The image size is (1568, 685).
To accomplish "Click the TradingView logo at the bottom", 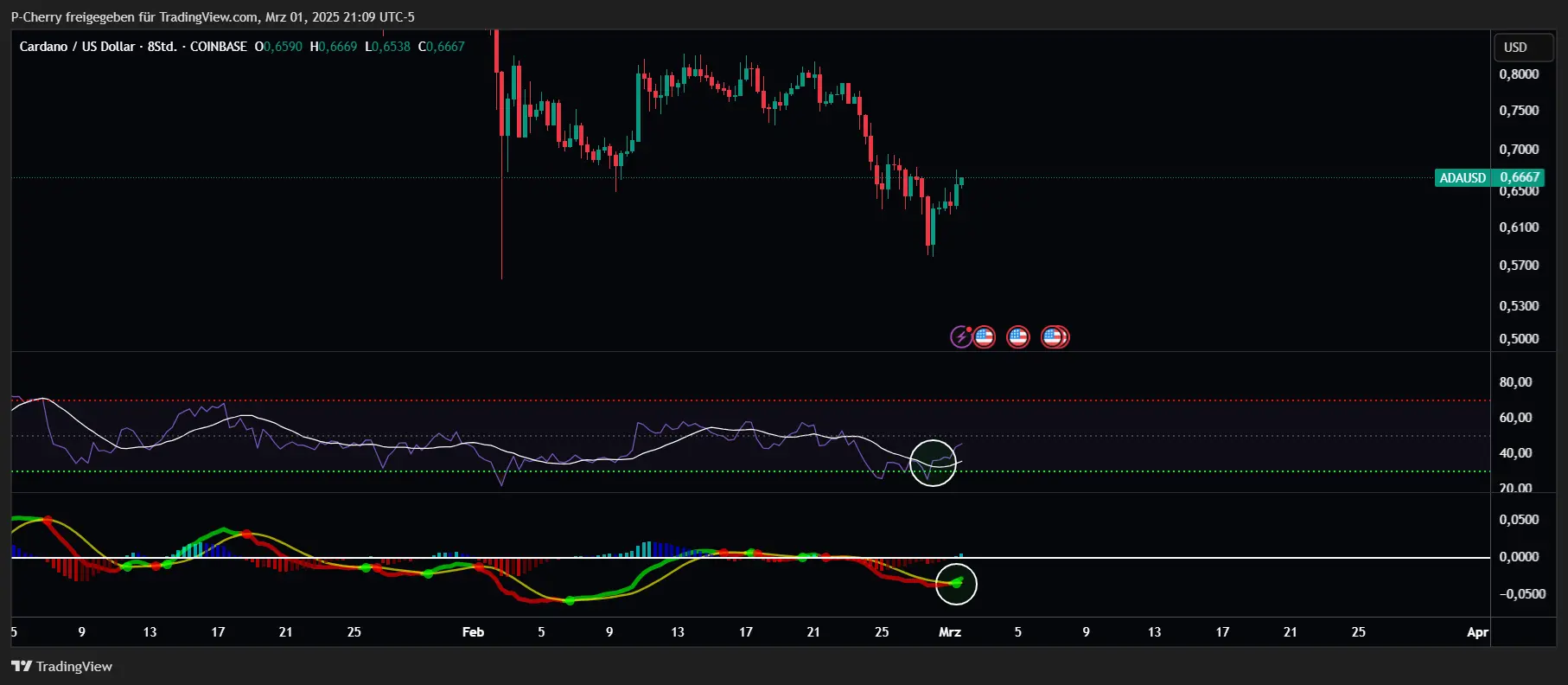I will tap(61, 666).
